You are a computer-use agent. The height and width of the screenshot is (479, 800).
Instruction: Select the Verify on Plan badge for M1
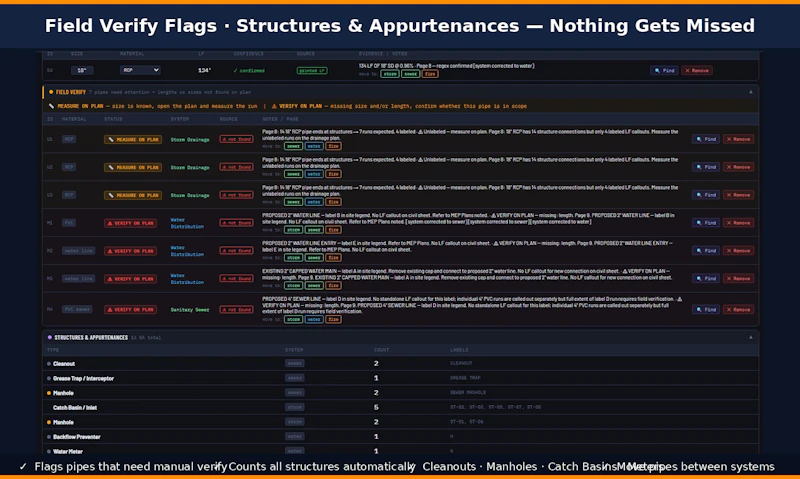tap(131, 223)
